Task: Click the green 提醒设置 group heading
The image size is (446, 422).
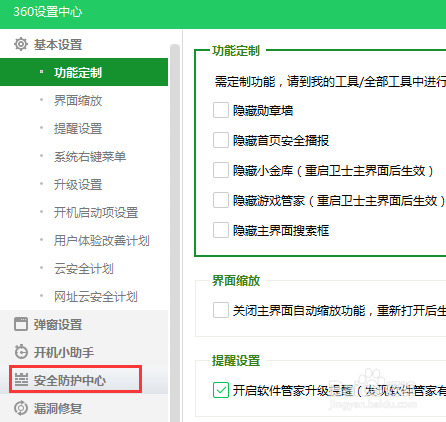Action: 236,360
